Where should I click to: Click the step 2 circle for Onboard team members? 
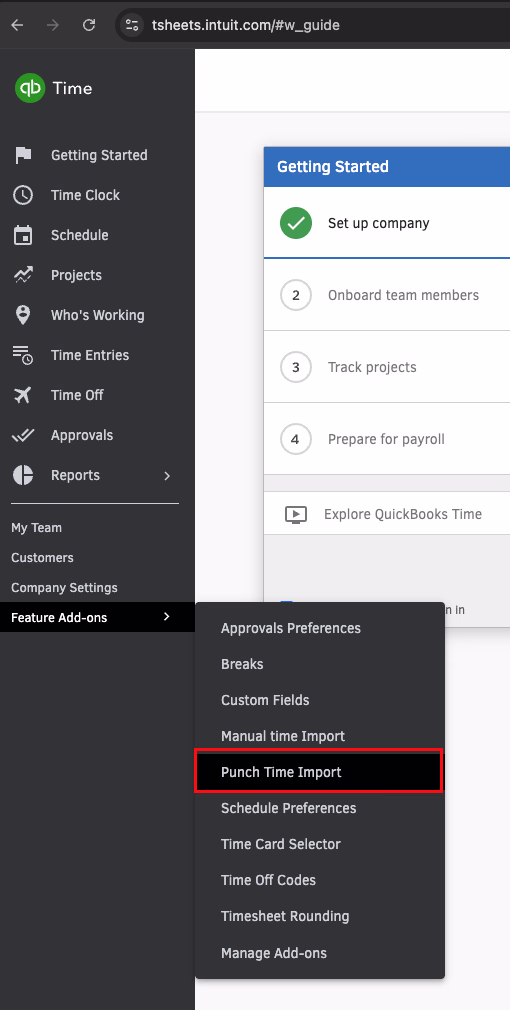click(x=296, y=296)
